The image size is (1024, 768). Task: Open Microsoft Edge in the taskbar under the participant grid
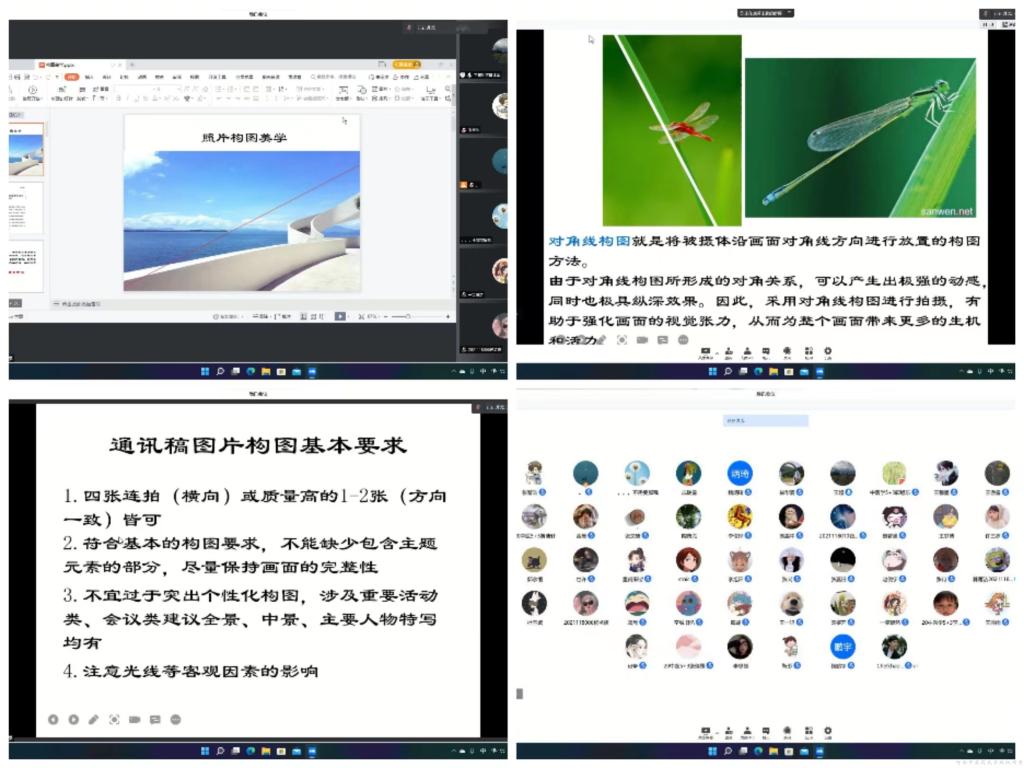(x=758, y=751)
